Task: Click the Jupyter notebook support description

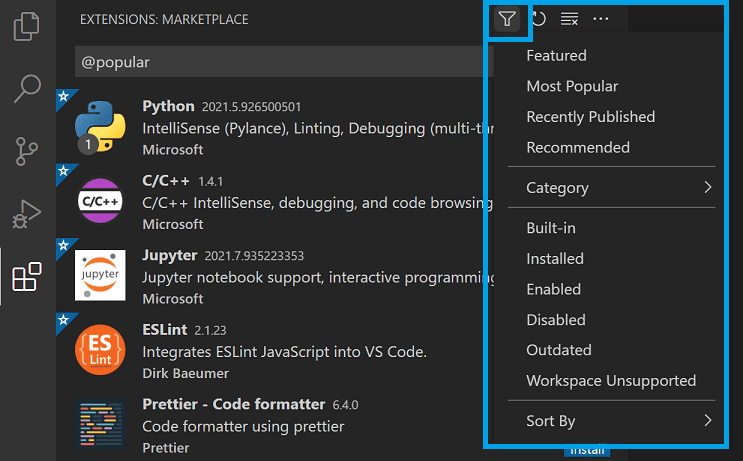Action: click(318, 278)
